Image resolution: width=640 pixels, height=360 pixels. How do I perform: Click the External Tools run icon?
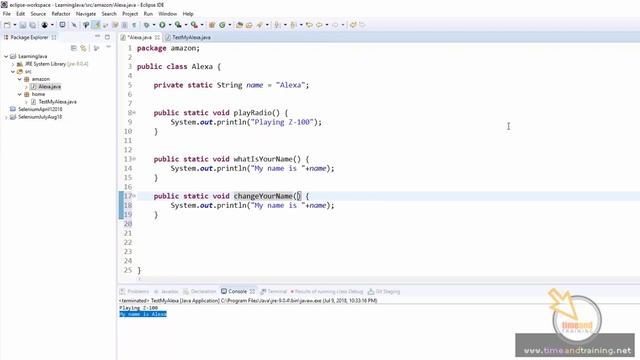point(194,25)
